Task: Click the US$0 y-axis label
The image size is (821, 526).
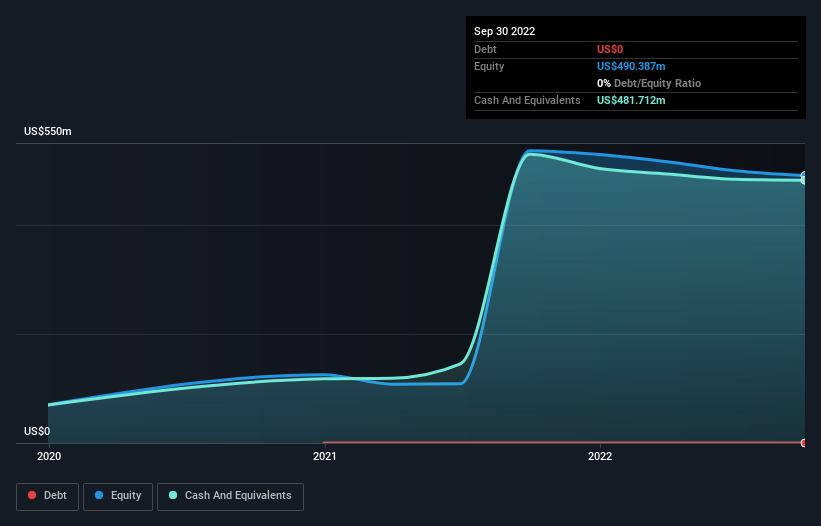Action: [x=37, y=431]
